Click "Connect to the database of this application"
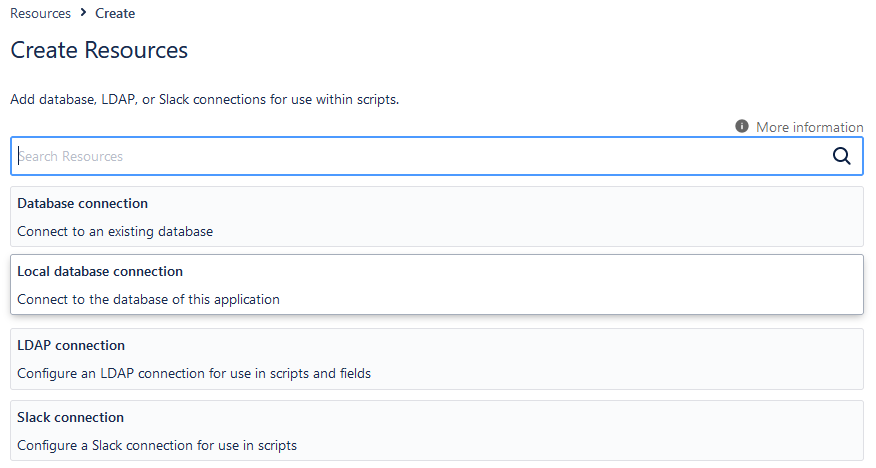This screenshot has height=468, width=876. point(148,299)
